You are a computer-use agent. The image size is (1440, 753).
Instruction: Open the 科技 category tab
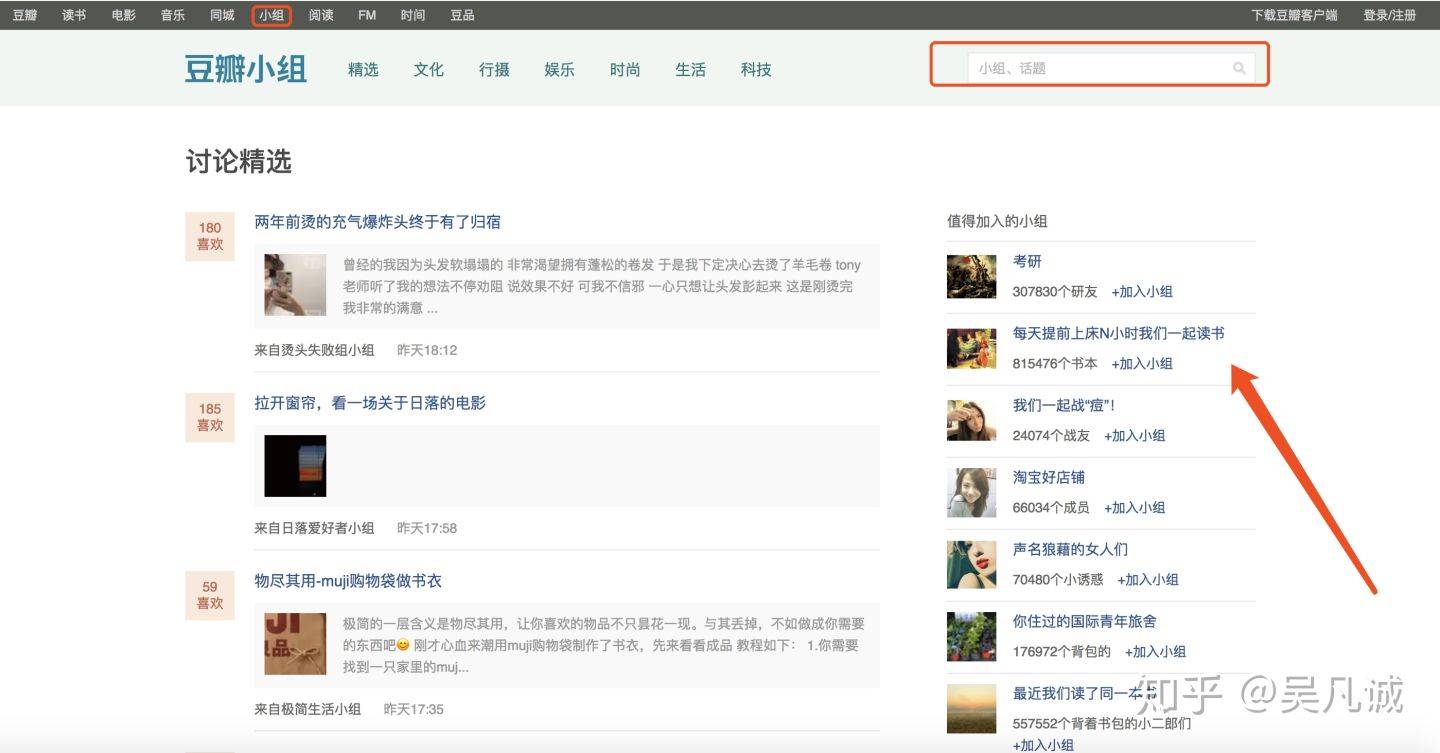tap(756, 69)
